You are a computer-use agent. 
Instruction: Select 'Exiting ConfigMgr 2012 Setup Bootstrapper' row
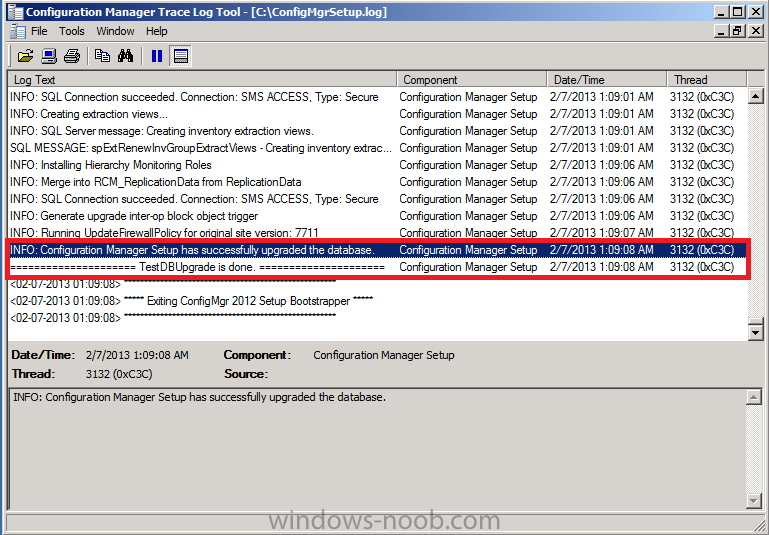click(x=377, y=301)
